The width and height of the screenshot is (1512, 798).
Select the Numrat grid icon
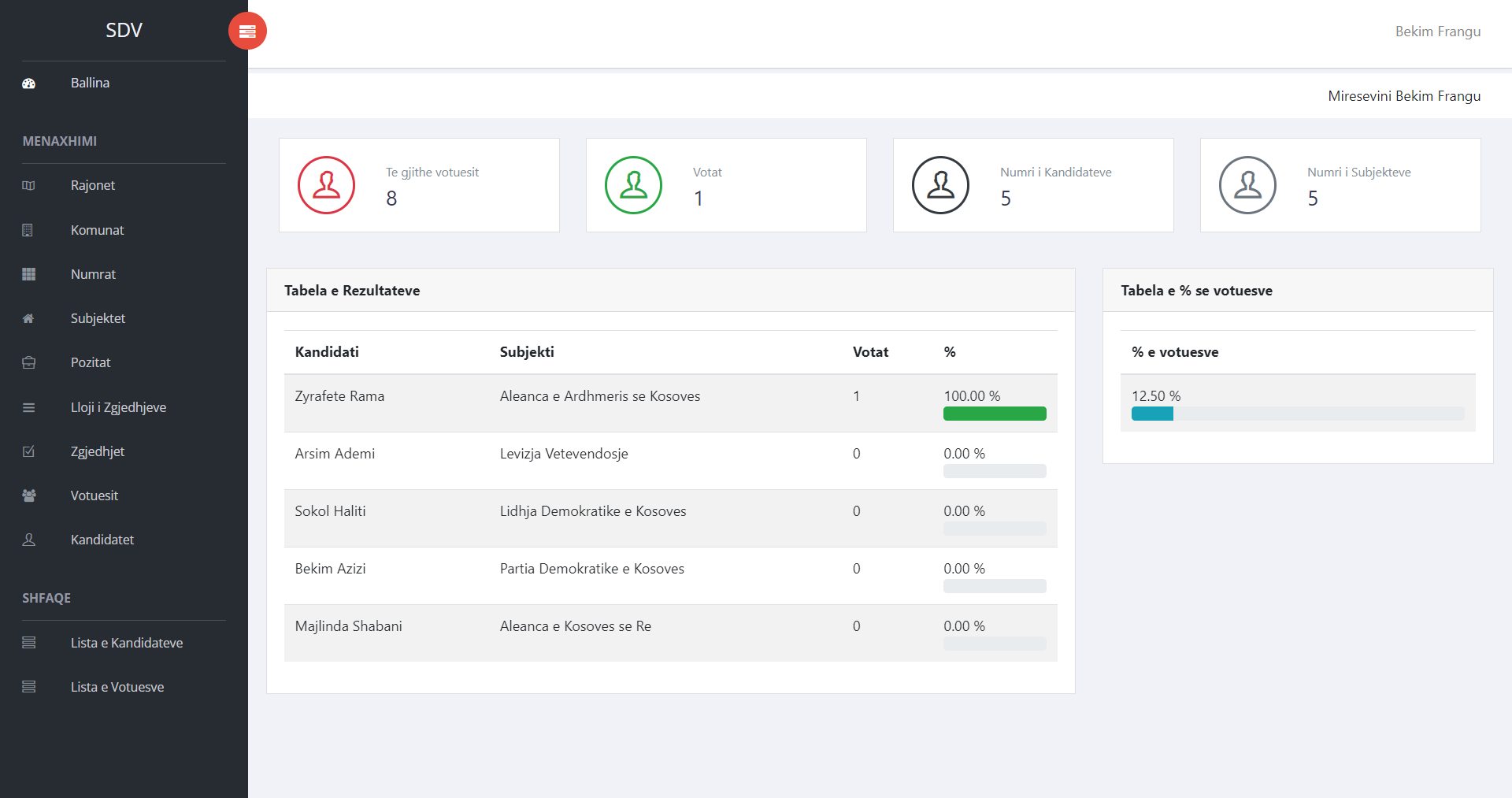(x=28, y=274)
